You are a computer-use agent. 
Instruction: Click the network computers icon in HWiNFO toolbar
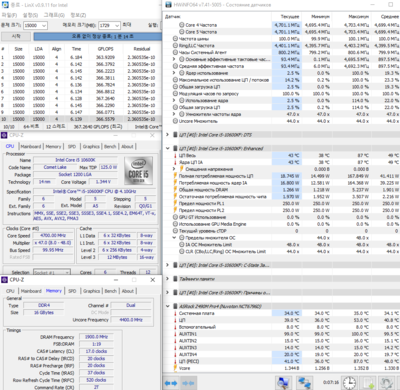(x=304, y=383)
